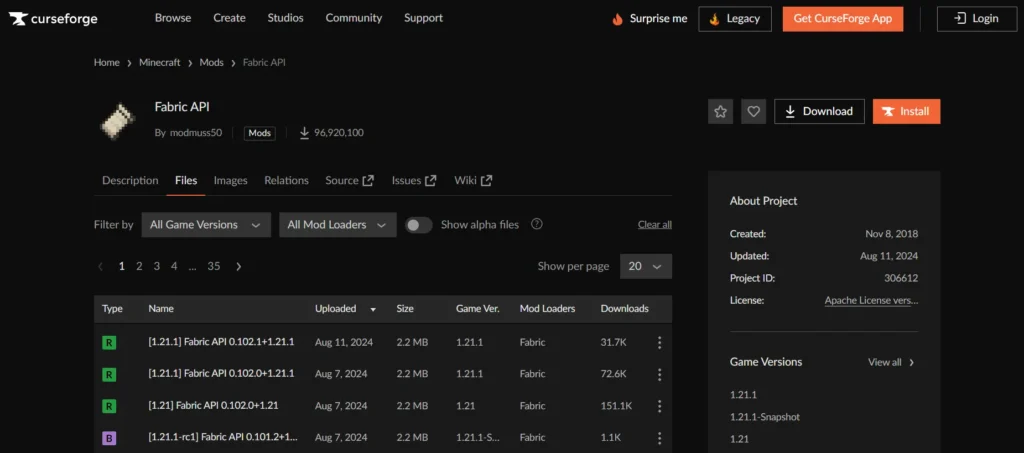Click the Mods category tag
This screenshot has height=453, width=1024.
259,133
